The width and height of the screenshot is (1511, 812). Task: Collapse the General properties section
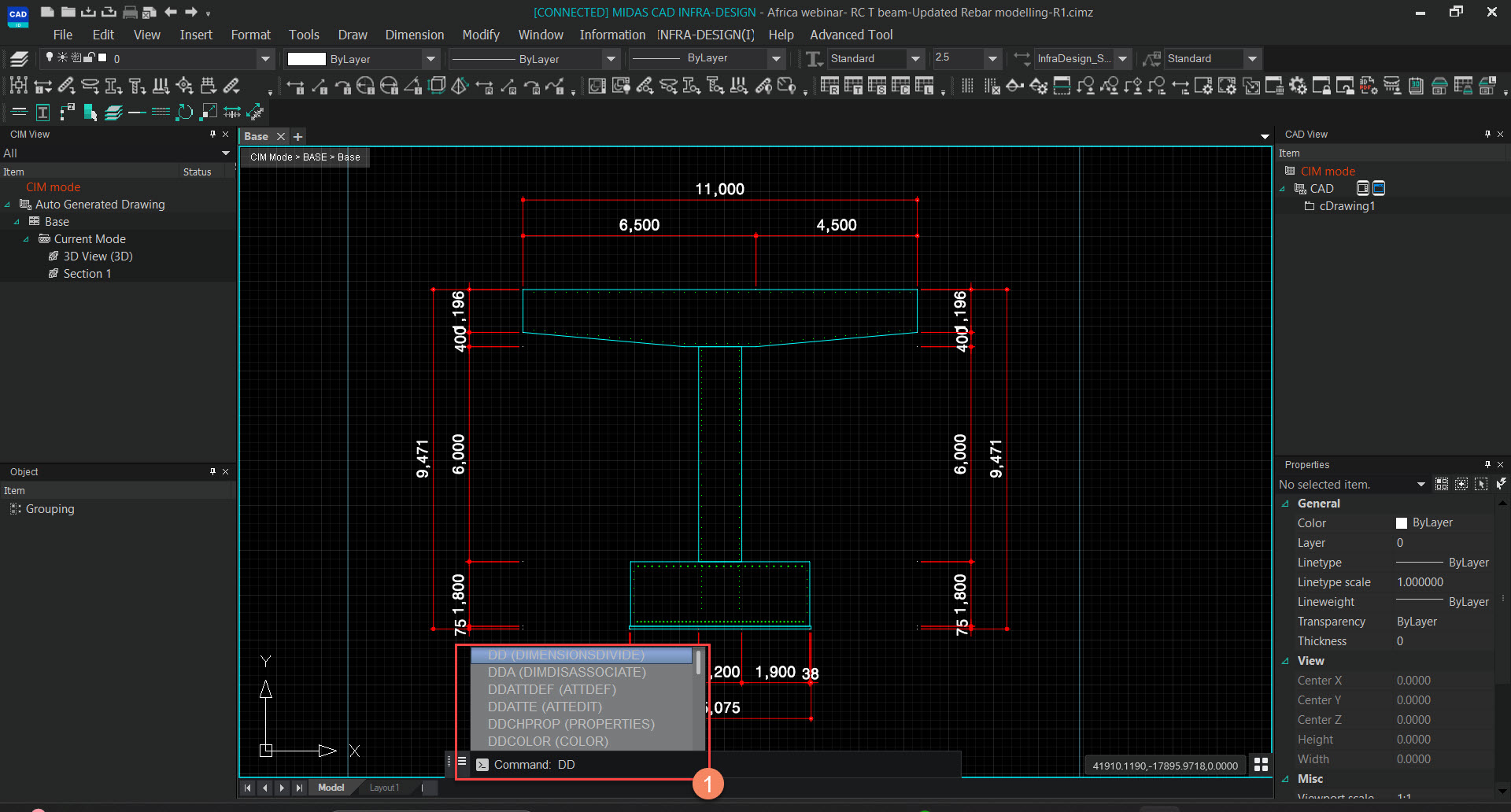pos(1286,504)
